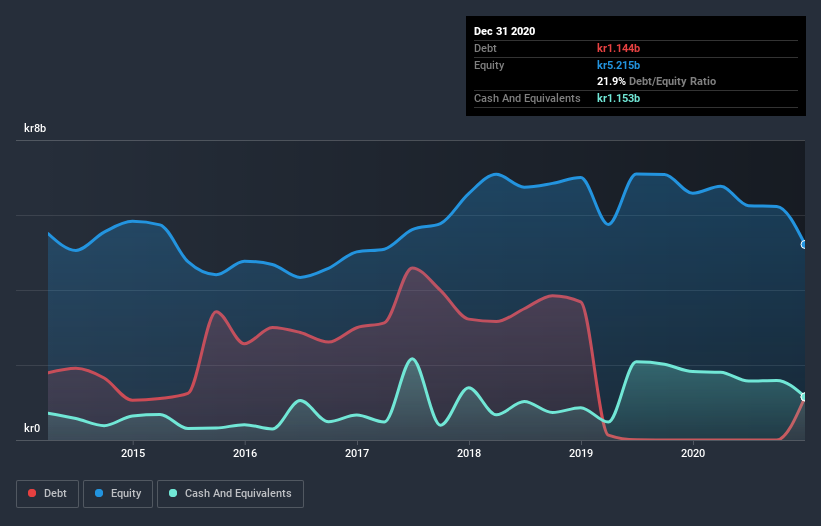Click the teal Cash And Equivalents legend dot
821x526 pixels.
173,493
